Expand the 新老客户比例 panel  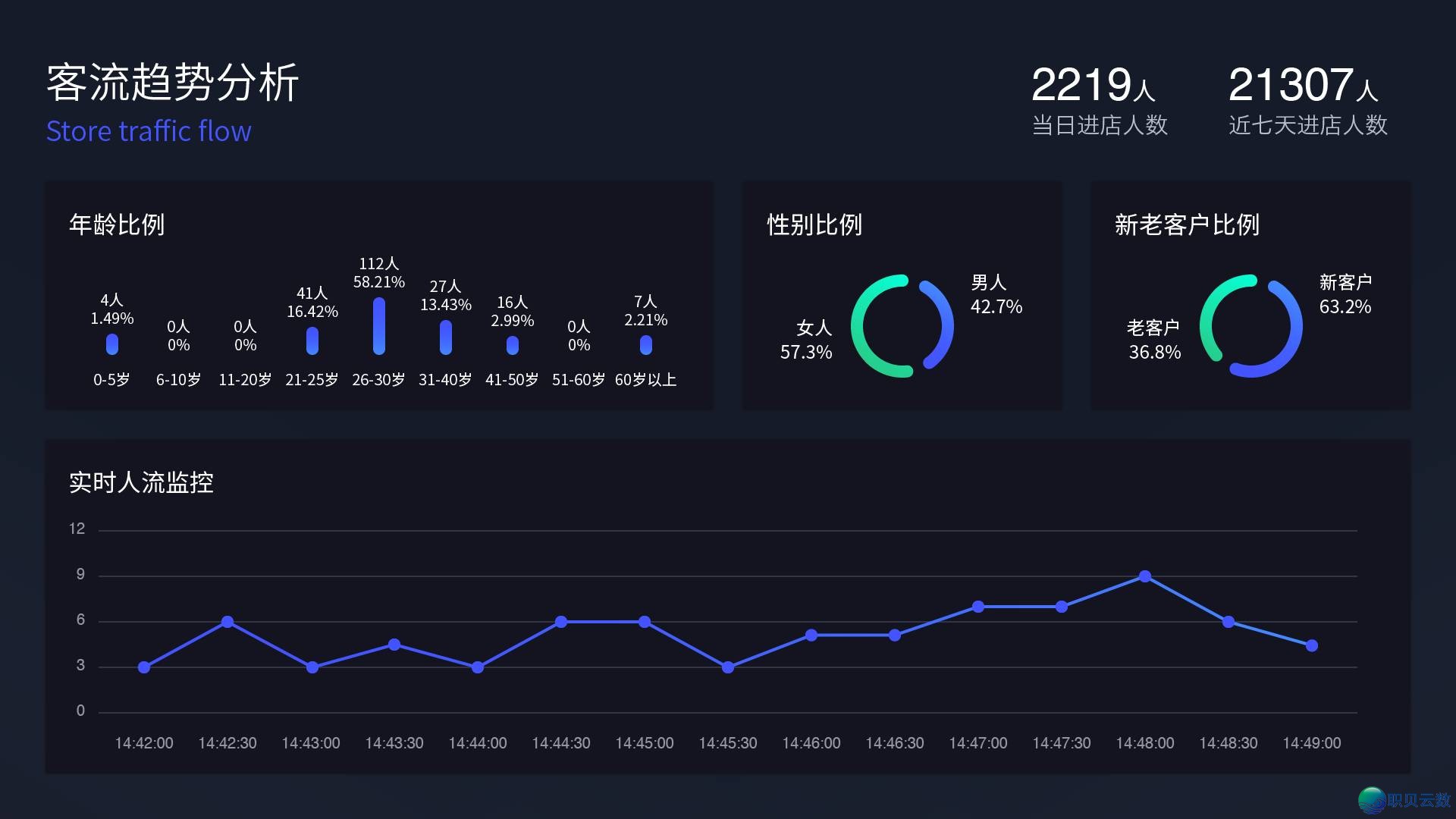pos(1185,225)
